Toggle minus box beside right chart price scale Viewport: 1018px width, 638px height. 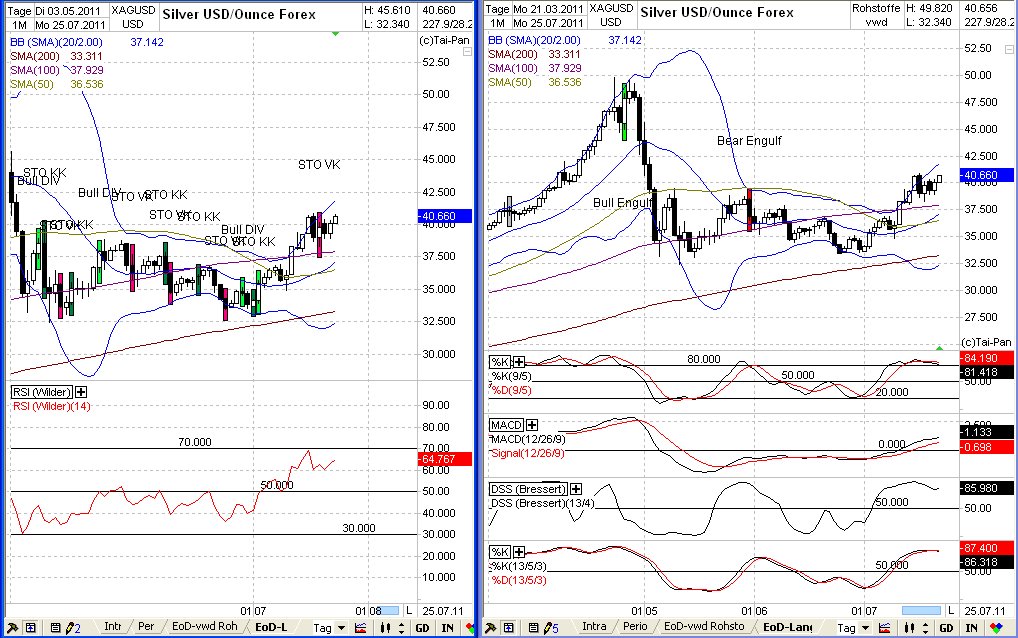1009,49
